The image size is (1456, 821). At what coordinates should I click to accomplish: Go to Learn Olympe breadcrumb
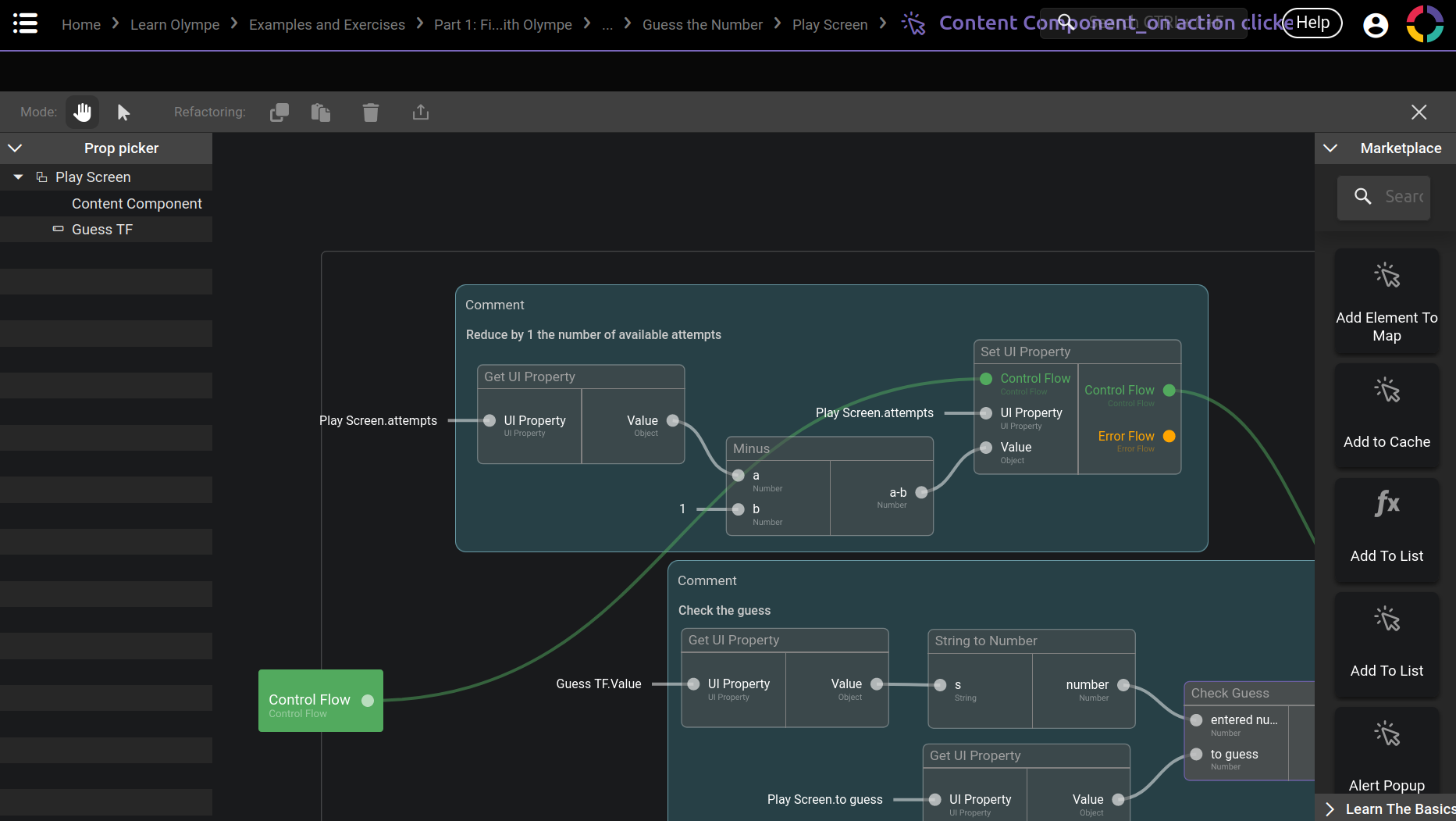175,25
